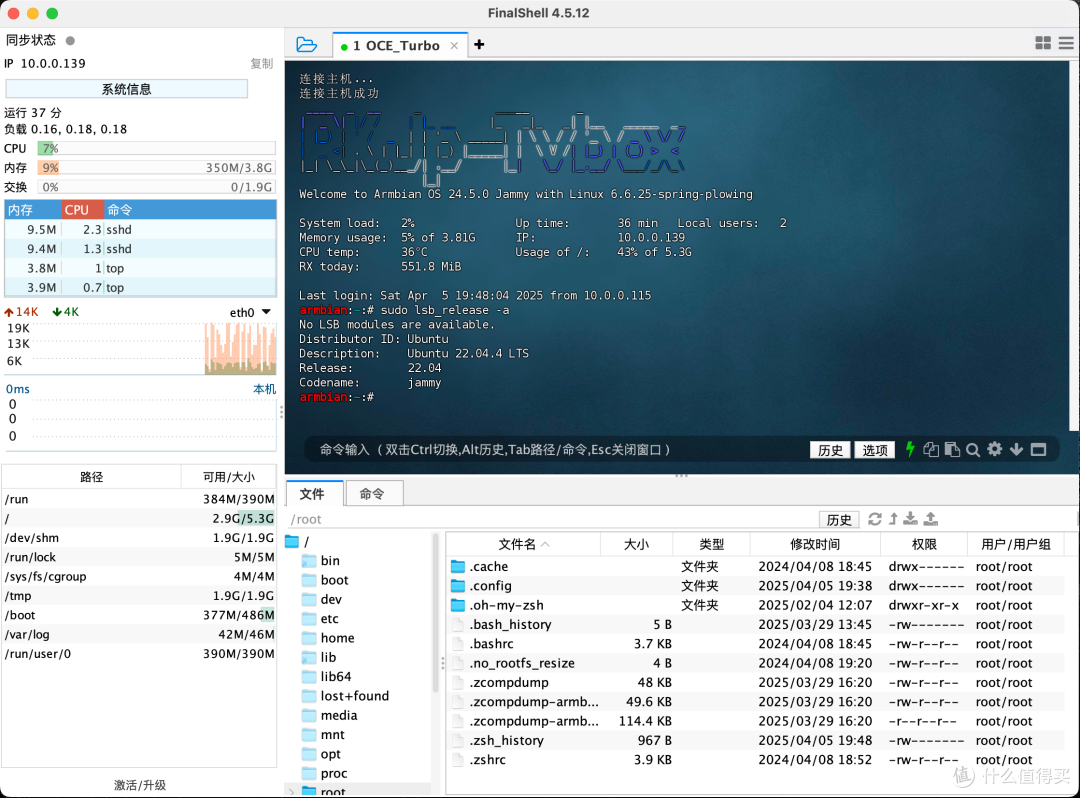Open the hamburger main menu icon
The image size is (1080, 798).
pos(1066,43)
